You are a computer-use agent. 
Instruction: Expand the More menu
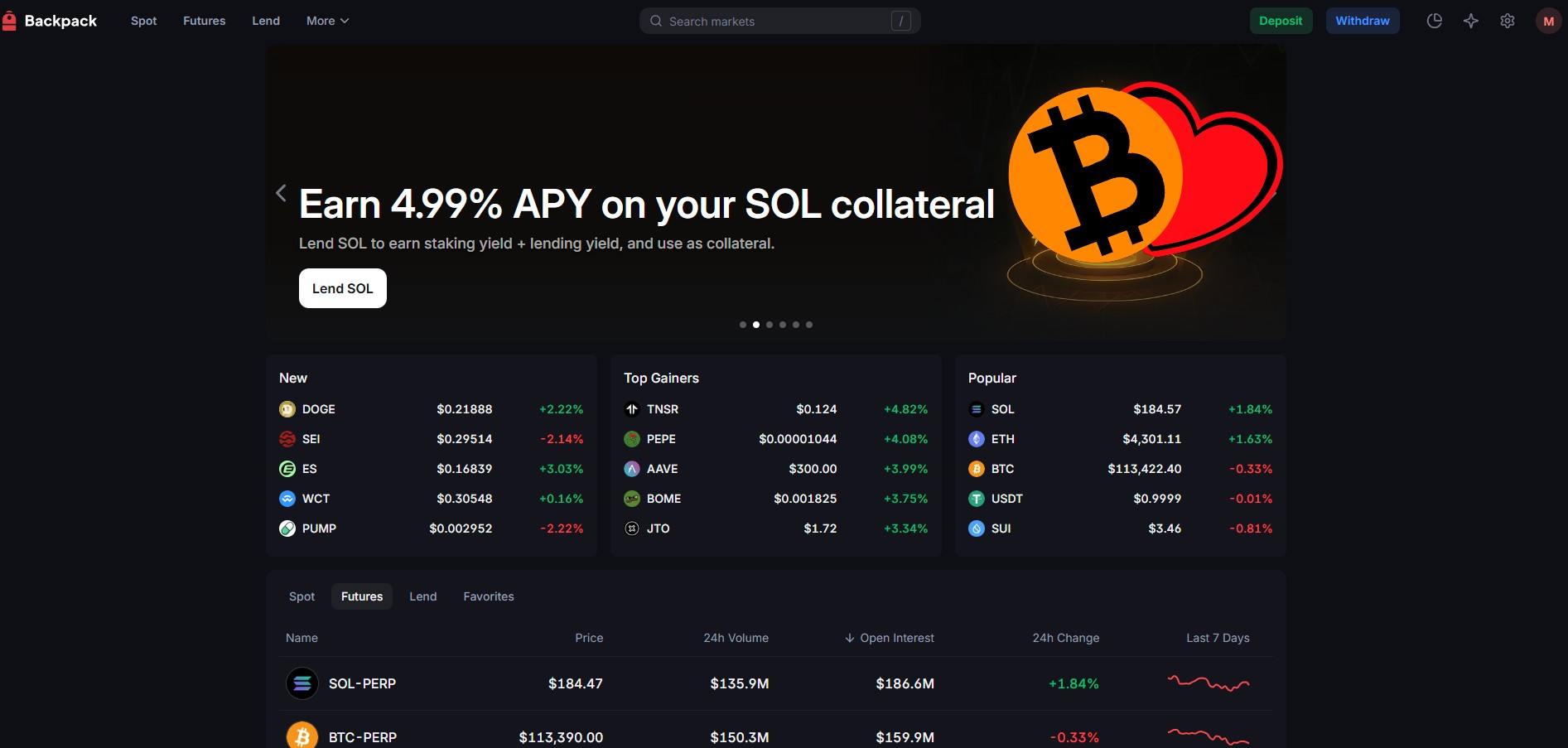coord(327,21)
